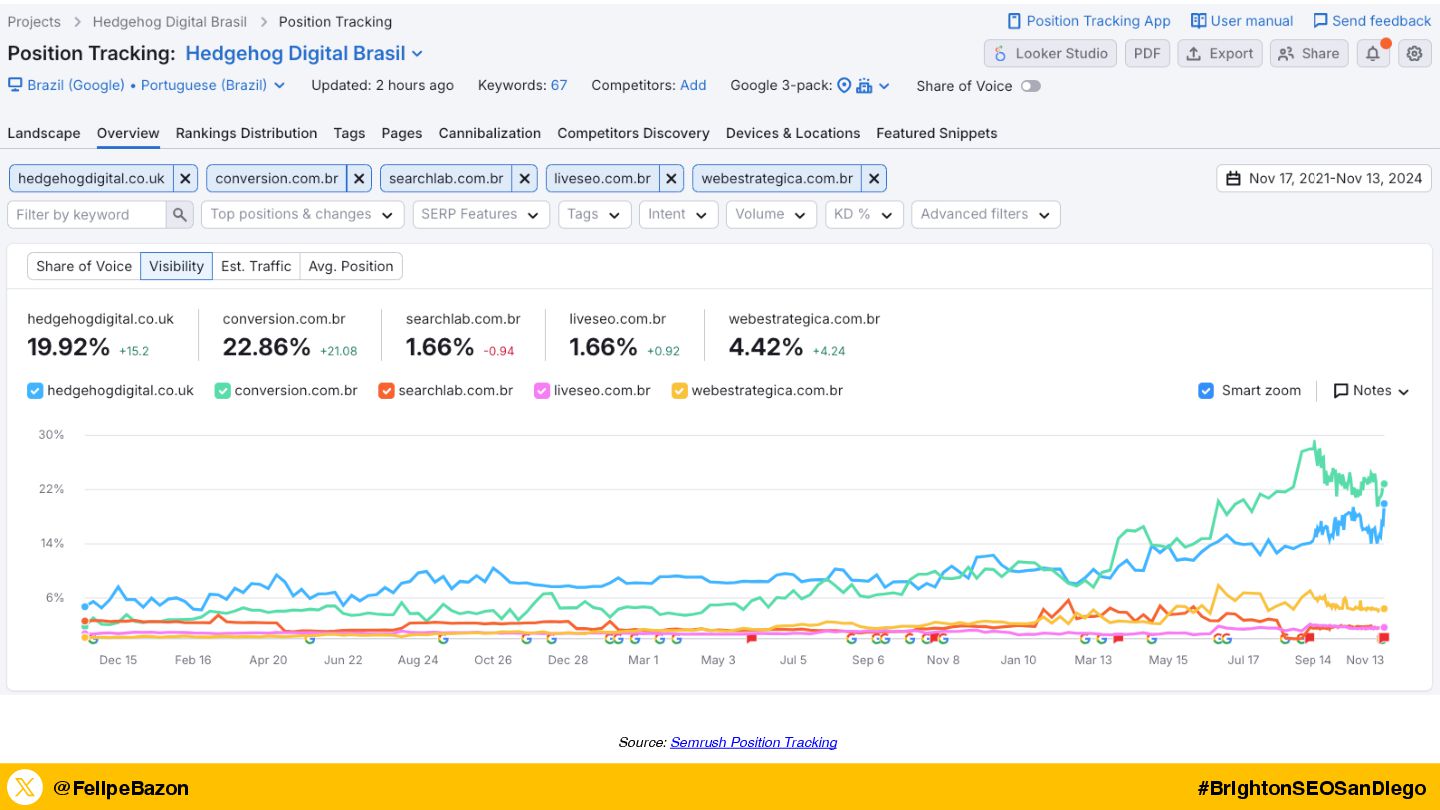1440x810 pixels.
Task: Remove hedgehogdigital.co.uk domain chip
Action: click(x=185, y=179)
